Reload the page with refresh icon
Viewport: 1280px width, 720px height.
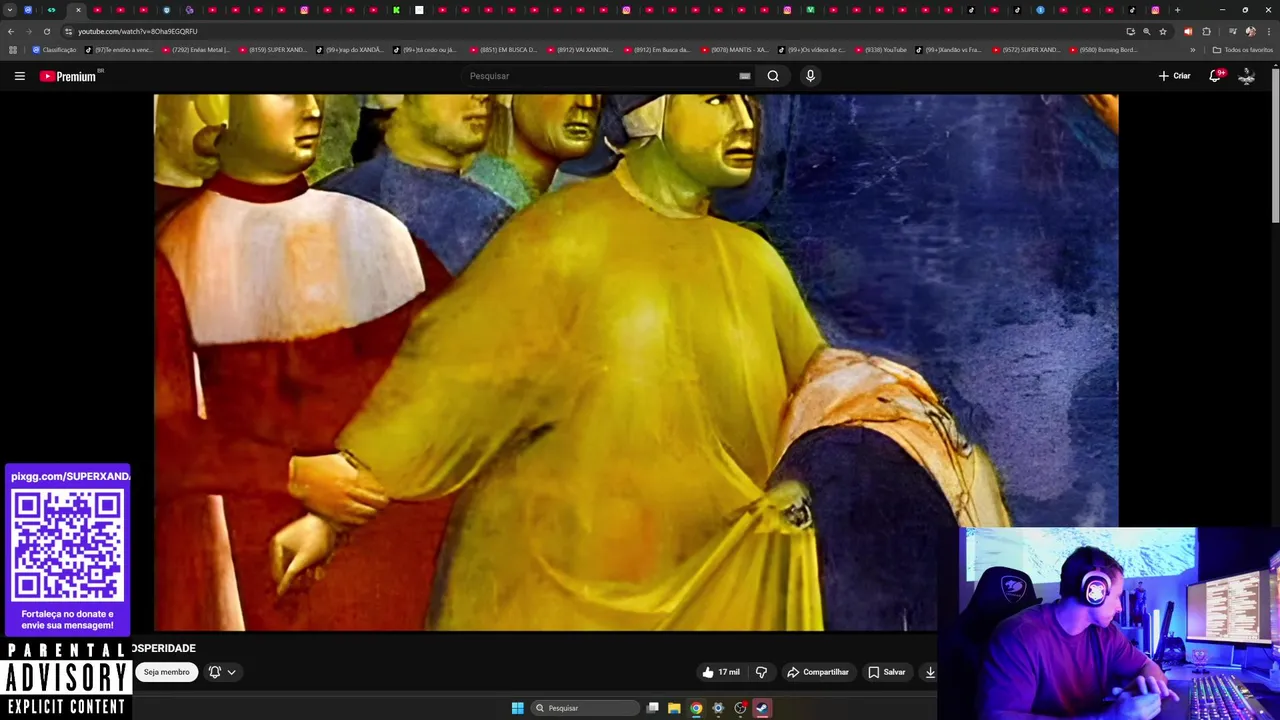(x=47, y=31)
